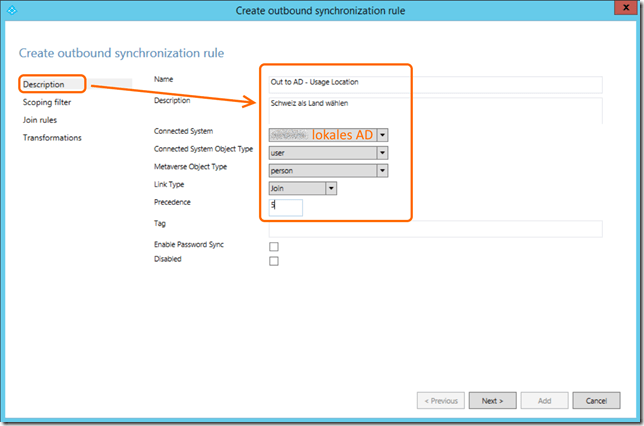Viewport: 644px width, 426px height.
Task: Click the Name text field
Action: [x=435, y=83]
